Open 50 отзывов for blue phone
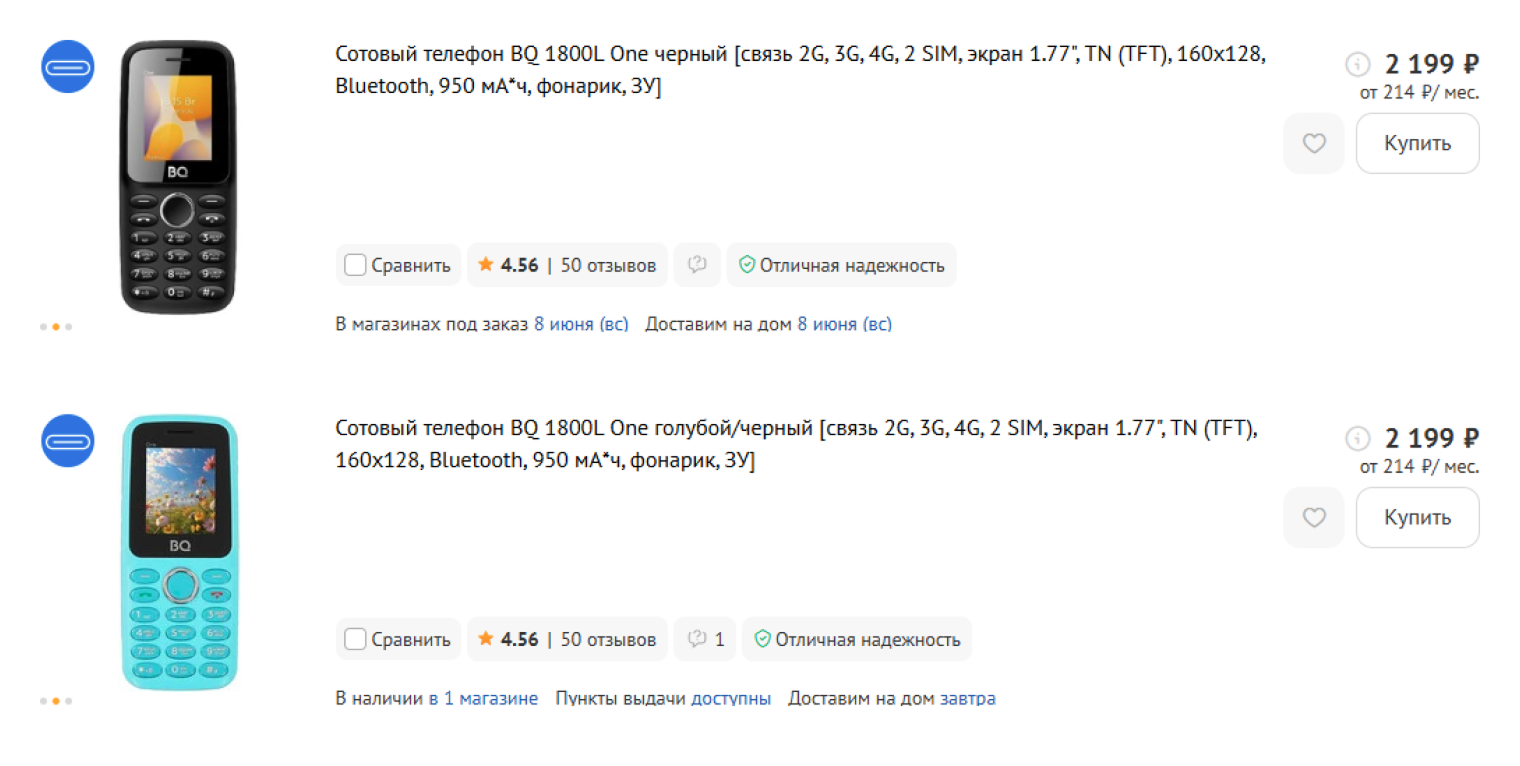Screen dimensions: 1520x766 pyautogui.click(x=608, y=639)
